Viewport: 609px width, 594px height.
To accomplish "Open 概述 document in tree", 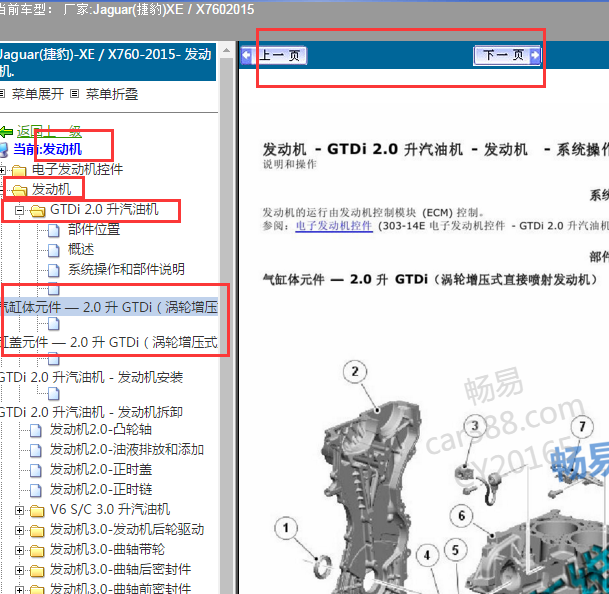I will click(x=81, y=249).
